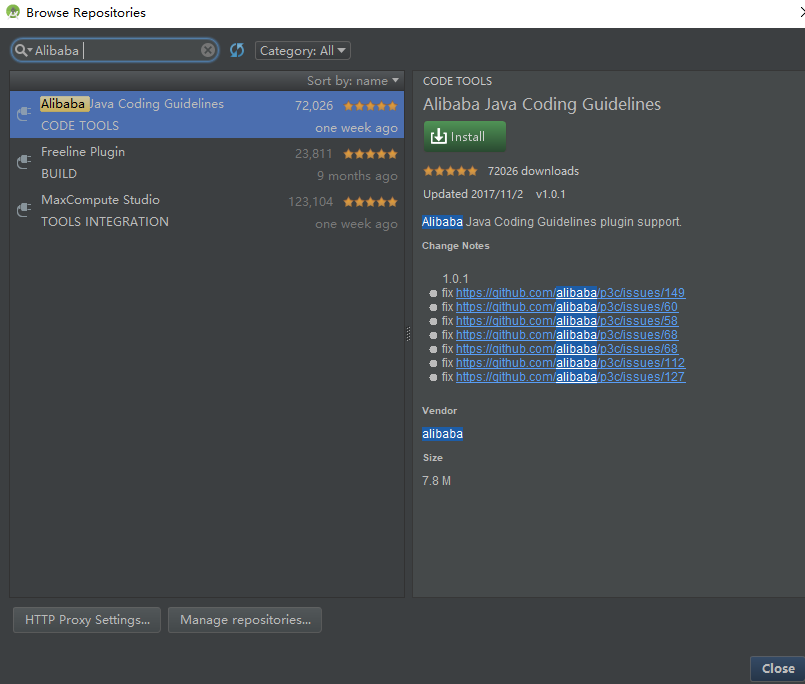Image resolution: width=805 pixels, height=684 pixels.
Task: Click the MaxCompute Studio star rating
Action: pos(370,202)
